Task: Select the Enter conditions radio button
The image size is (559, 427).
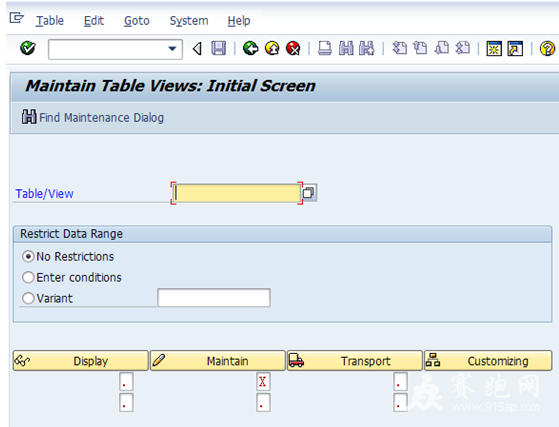Action: [x=28, y=277]
